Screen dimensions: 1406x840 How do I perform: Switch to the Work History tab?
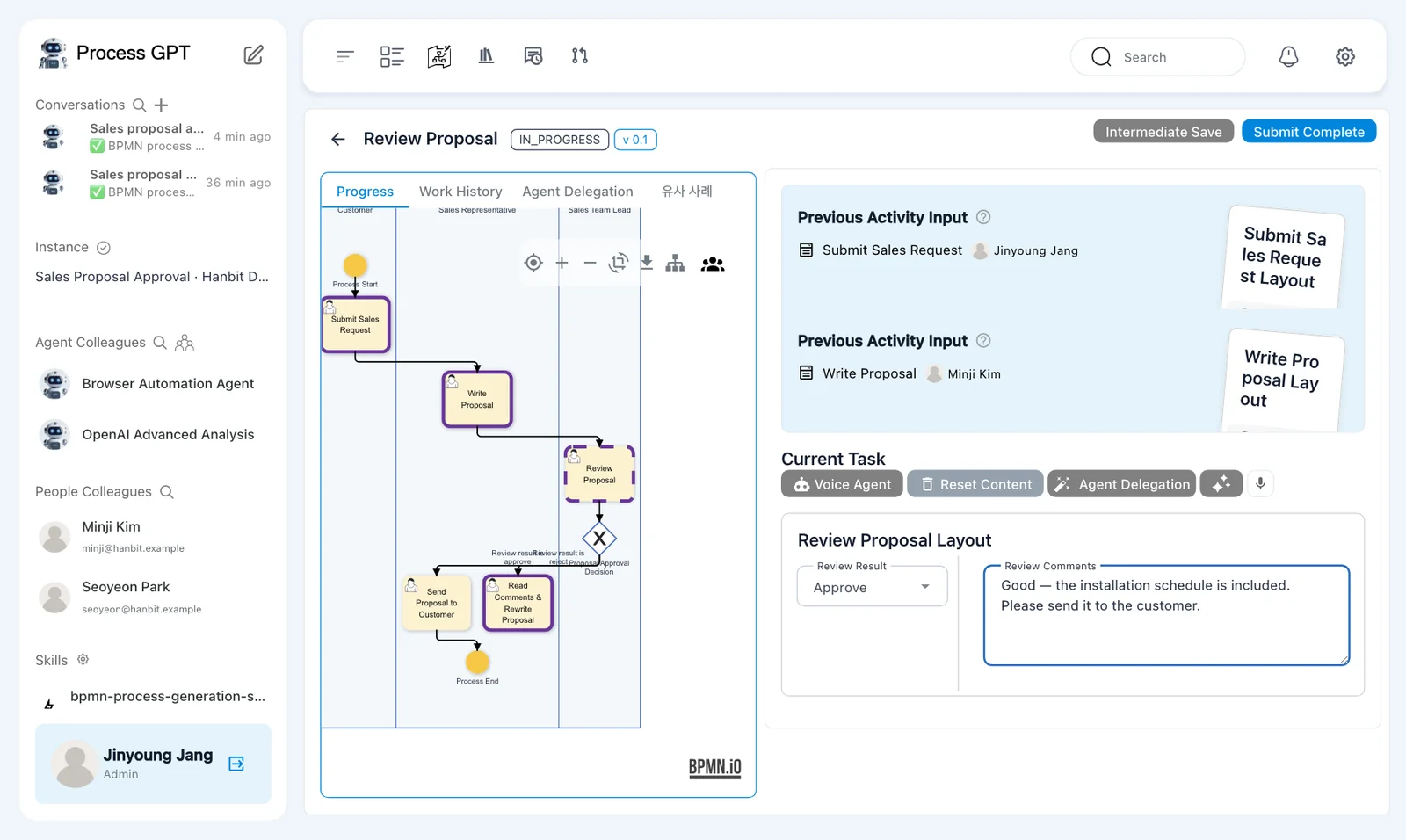[x=460, y=192]
